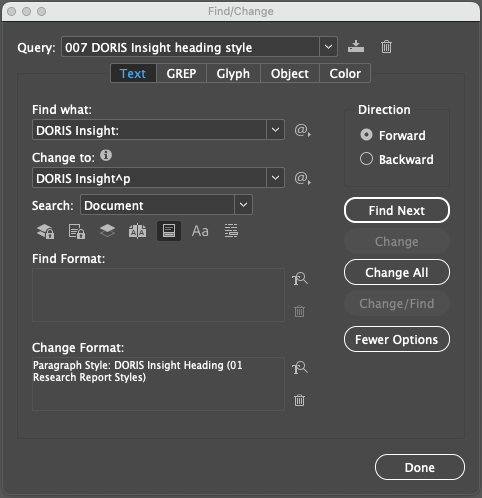Switch to the GREP tab
Screen dimensions: 482x498
181,73
